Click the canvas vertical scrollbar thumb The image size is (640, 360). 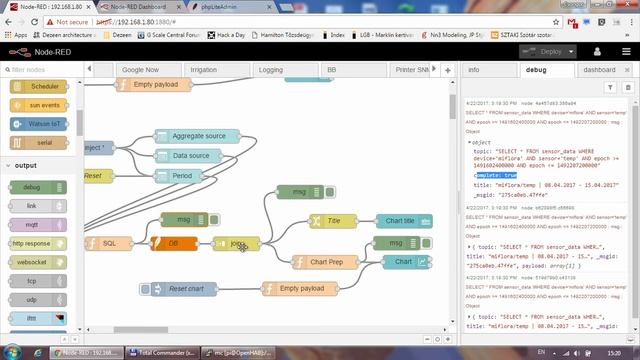coord(453,107)
